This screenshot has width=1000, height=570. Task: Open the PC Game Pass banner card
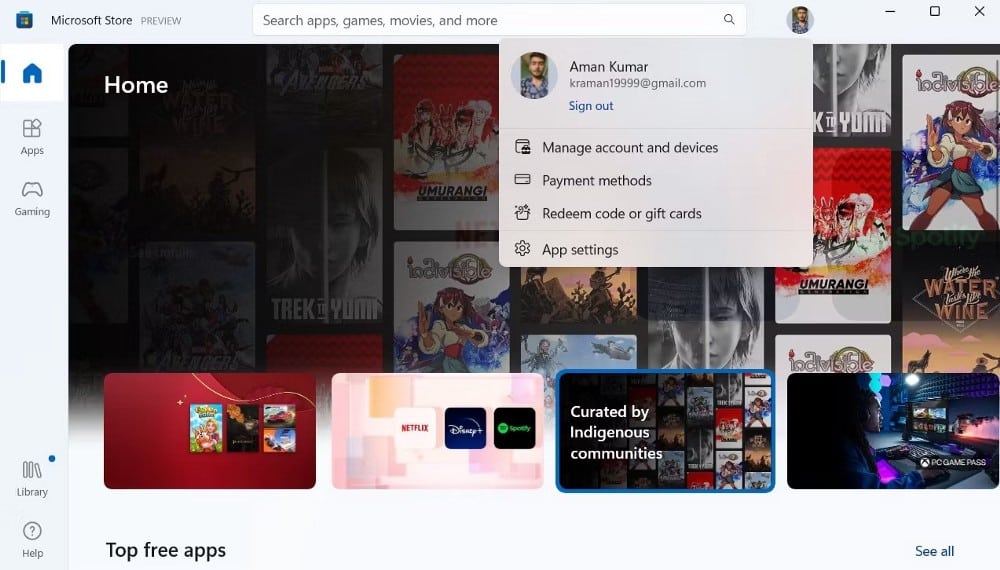893,431
